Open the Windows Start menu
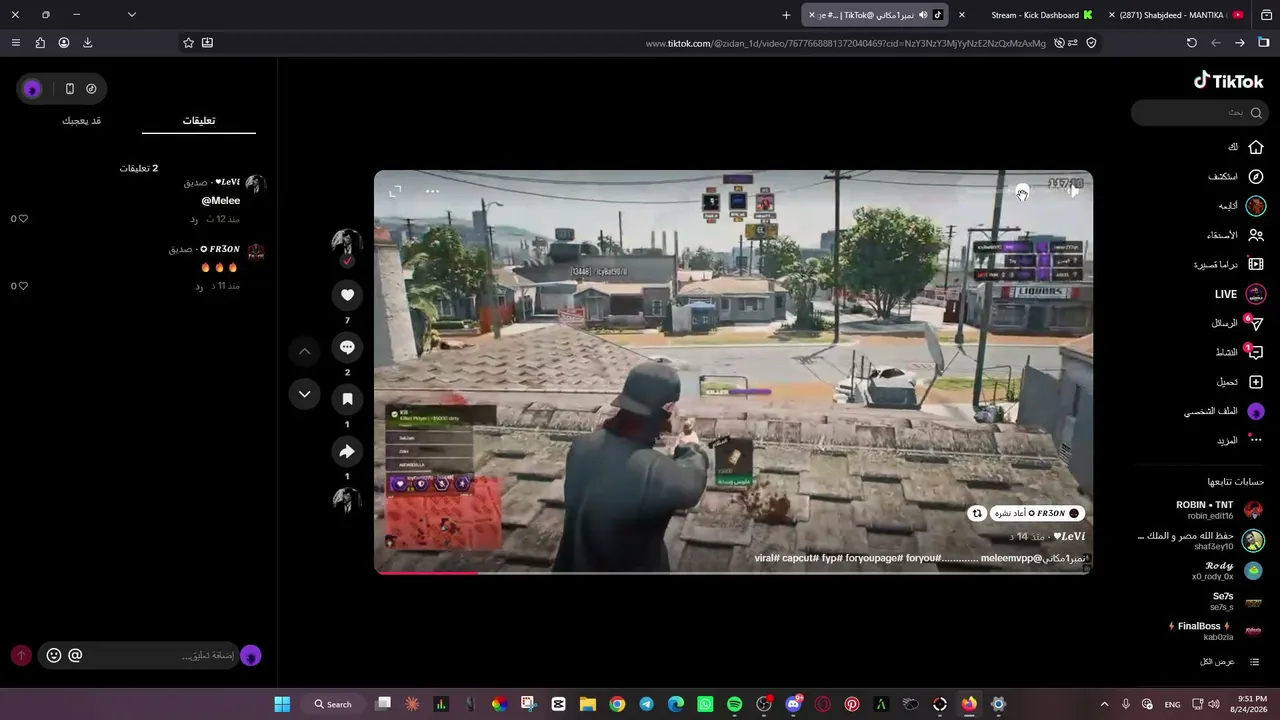The height and width of the screenshot is (720, 1280). (x=282, y=704)
